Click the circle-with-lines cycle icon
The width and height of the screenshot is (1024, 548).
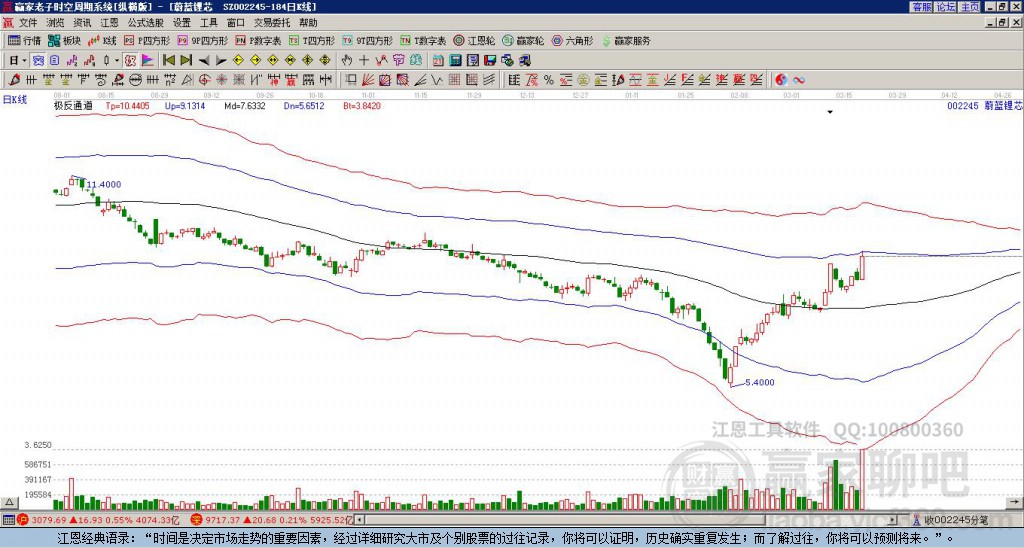[x=135, y=80]
